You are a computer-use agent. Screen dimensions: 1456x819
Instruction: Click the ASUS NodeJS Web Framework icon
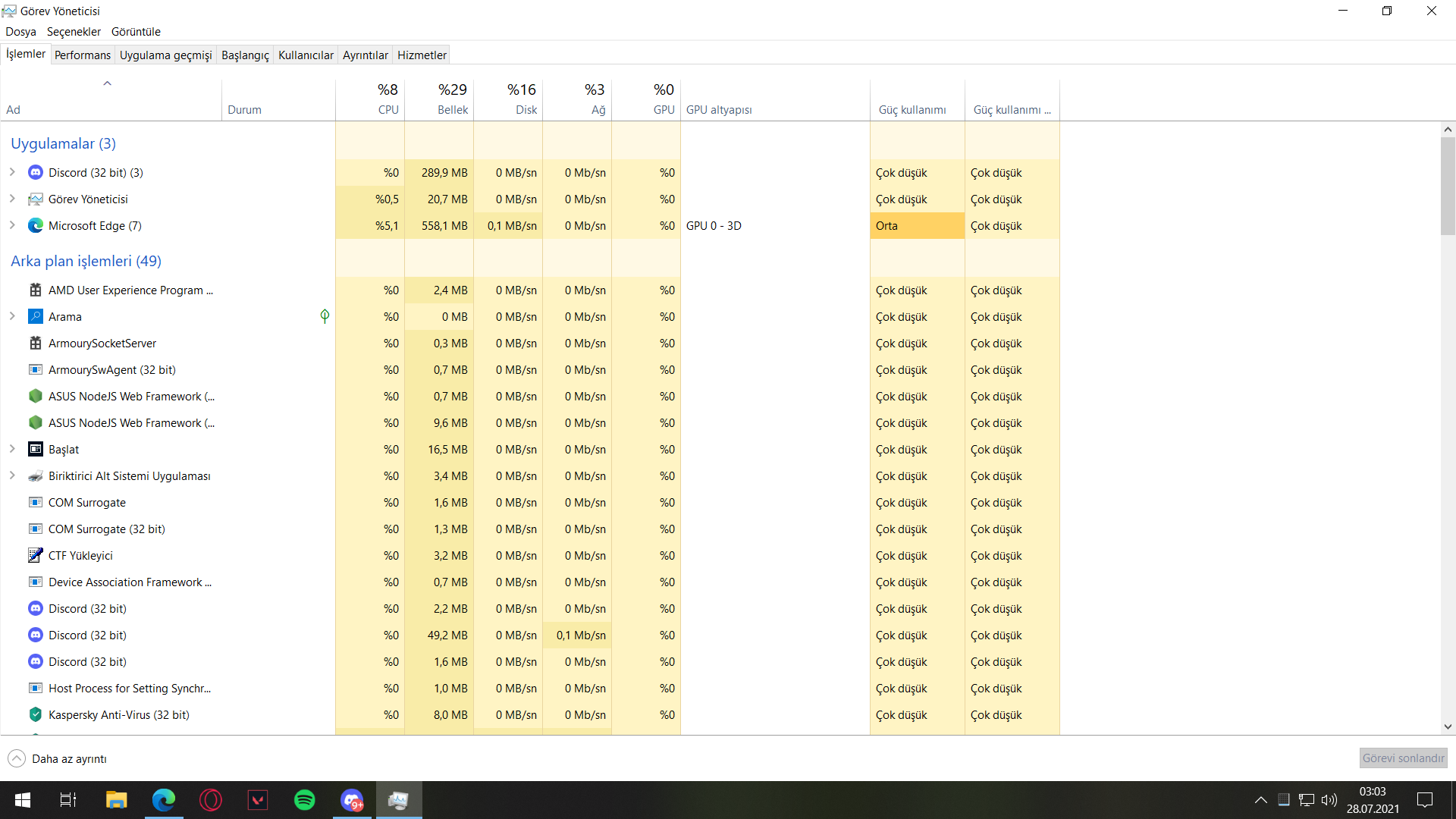point(35,397)
